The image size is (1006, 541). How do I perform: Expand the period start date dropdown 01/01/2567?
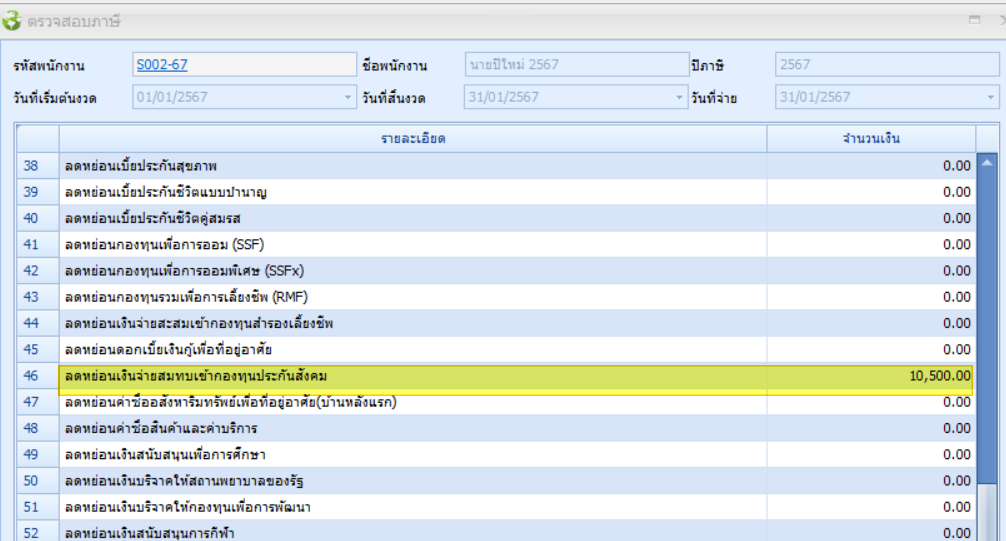pyautogui.click(x=348, y=97)
